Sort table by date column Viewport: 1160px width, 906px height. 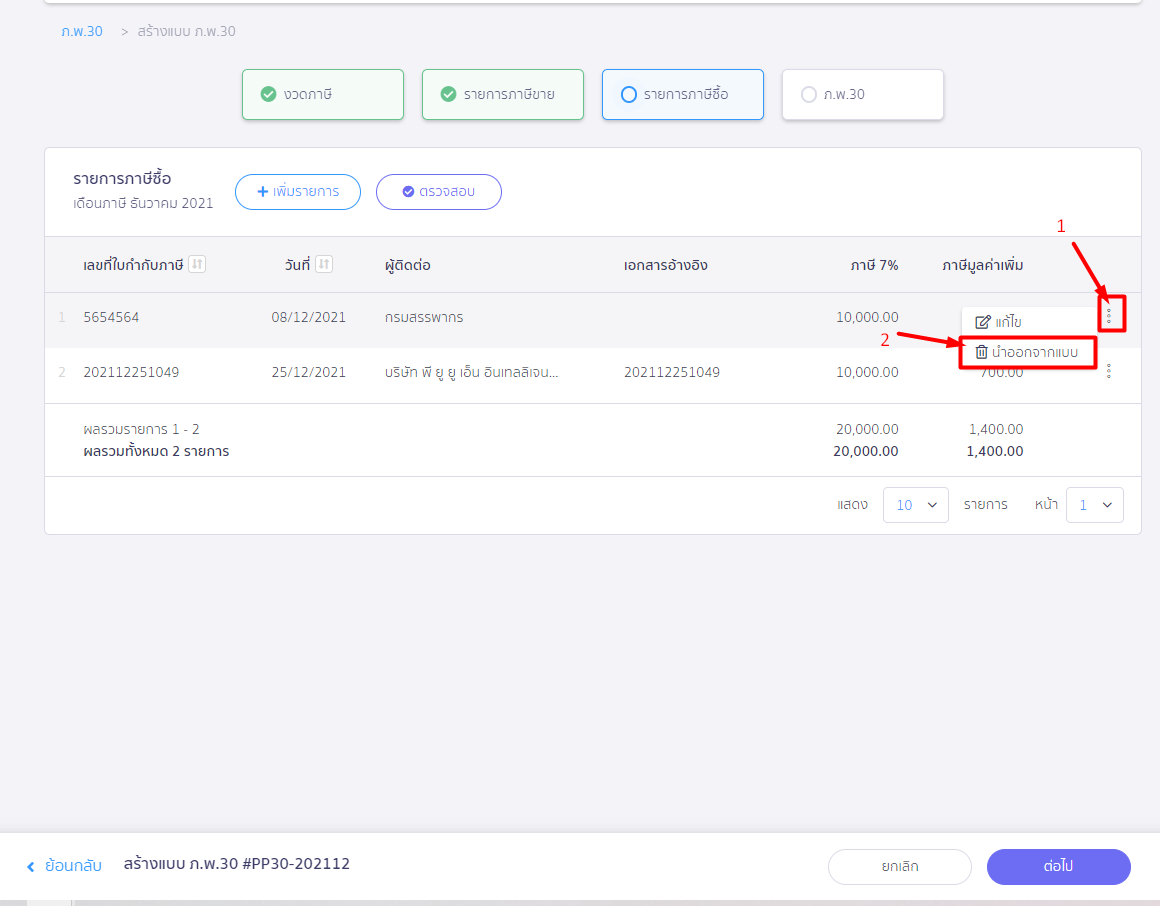(324, 265)
